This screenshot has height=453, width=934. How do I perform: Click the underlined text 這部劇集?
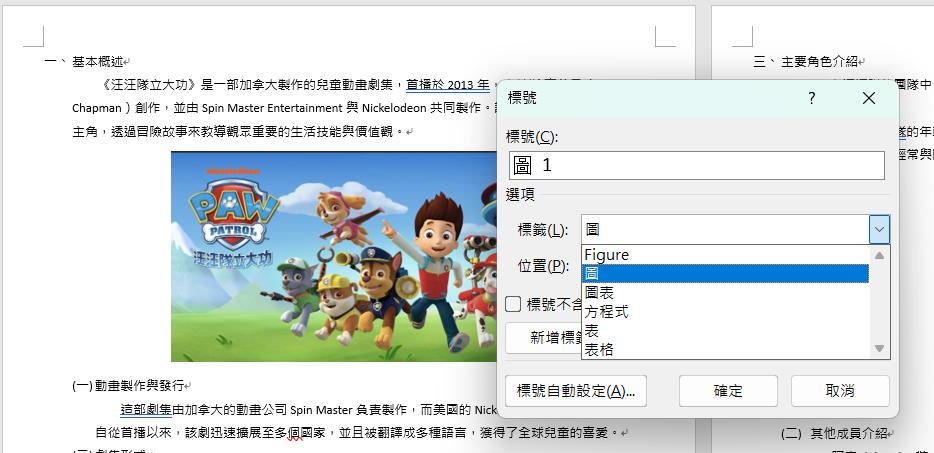(x=146, y=410)
